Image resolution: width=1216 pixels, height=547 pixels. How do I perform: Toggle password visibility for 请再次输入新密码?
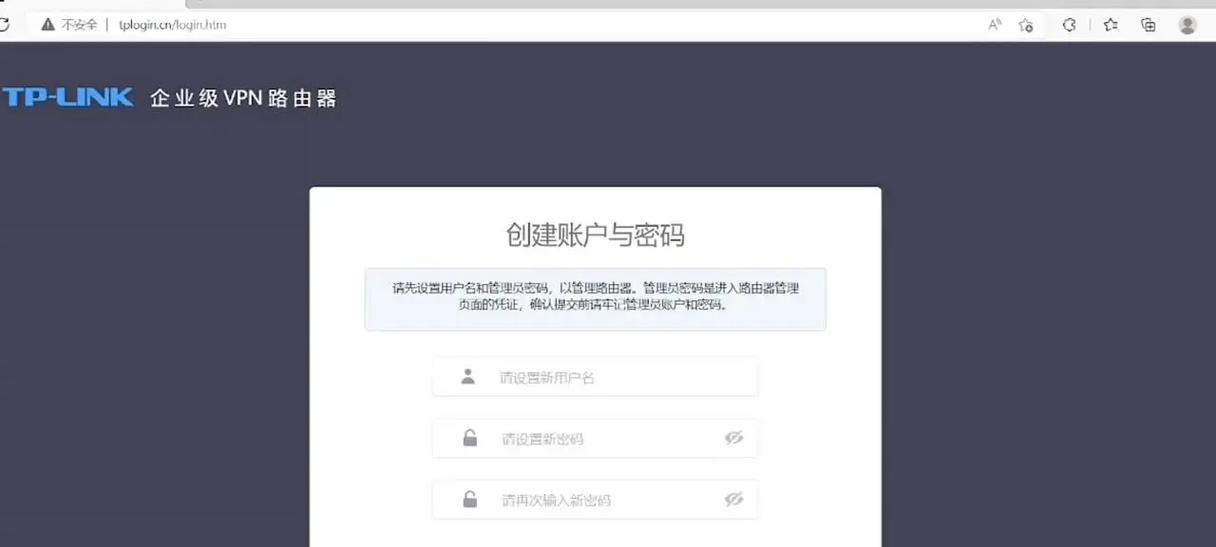[734, 499]
